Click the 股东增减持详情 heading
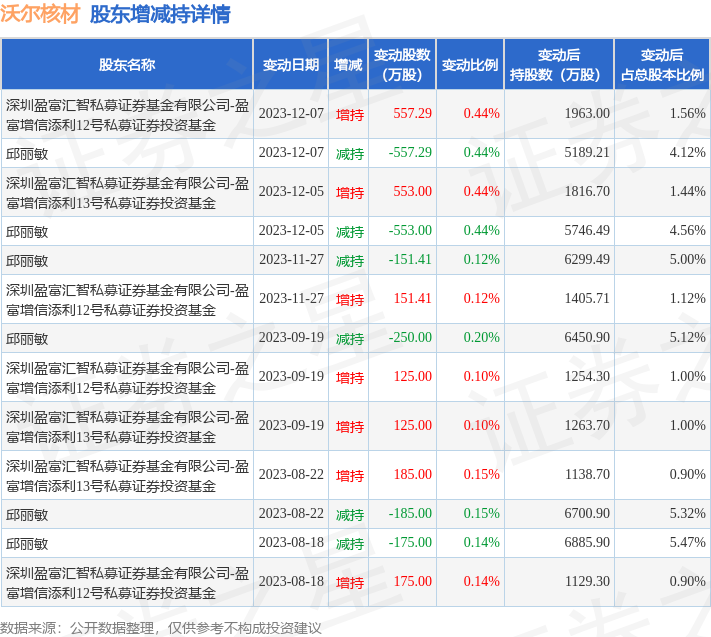The image size is (711, 637). (x=160, y=14)
